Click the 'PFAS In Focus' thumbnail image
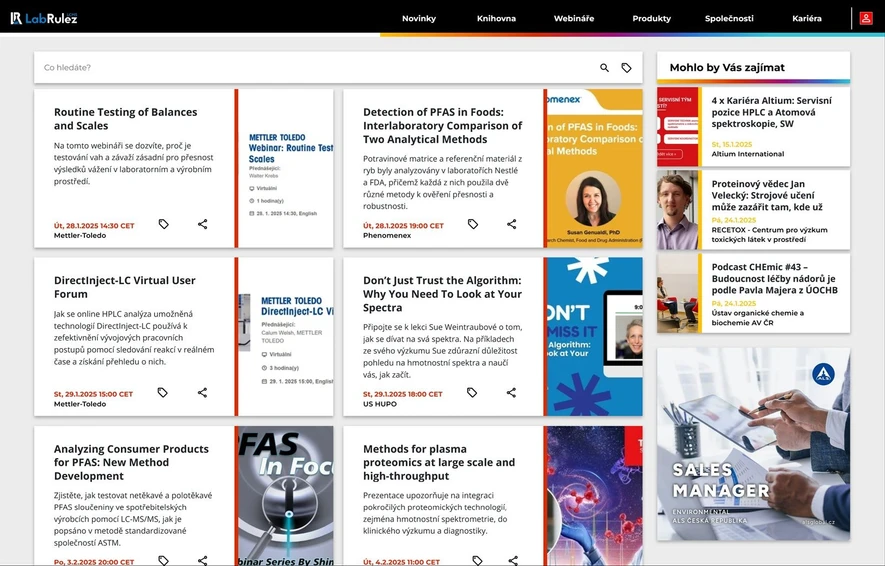The image size is (885, 566). (x=286, y=495)
